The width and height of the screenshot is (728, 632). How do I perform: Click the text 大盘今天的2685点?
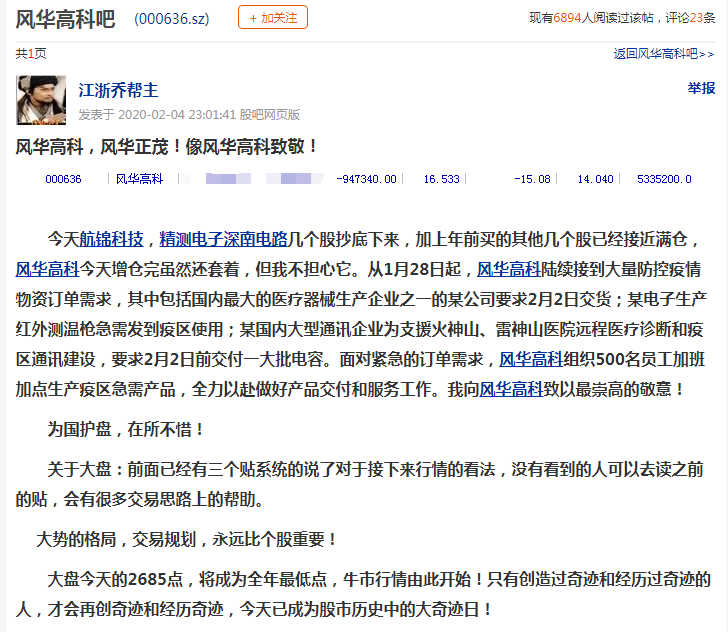(x=115, y=580)
